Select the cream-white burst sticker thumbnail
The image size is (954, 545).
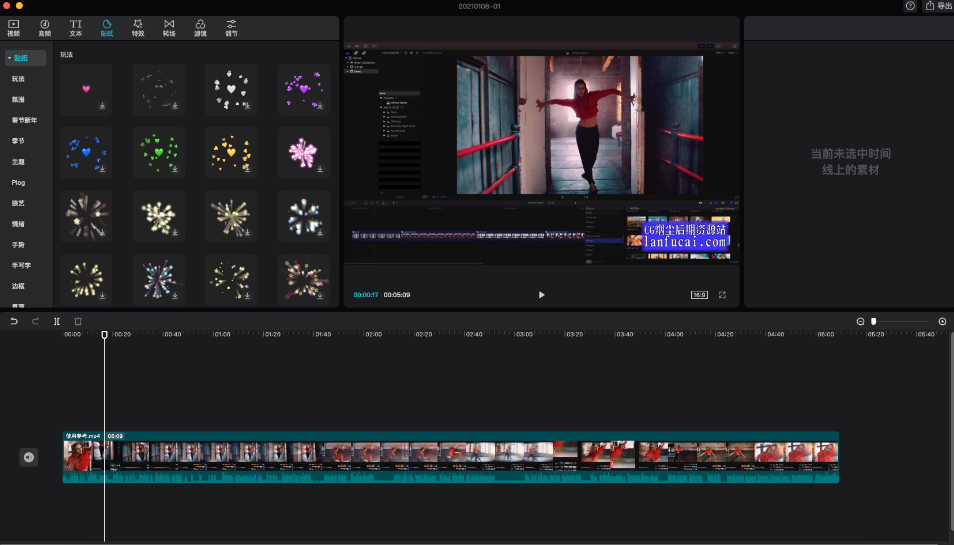click(x=159, y=217)
